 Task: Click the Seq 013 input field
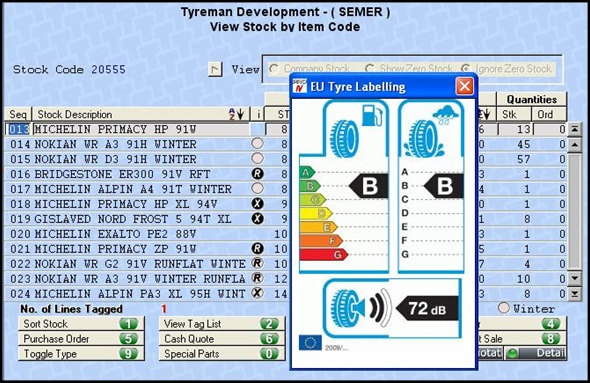18,129
